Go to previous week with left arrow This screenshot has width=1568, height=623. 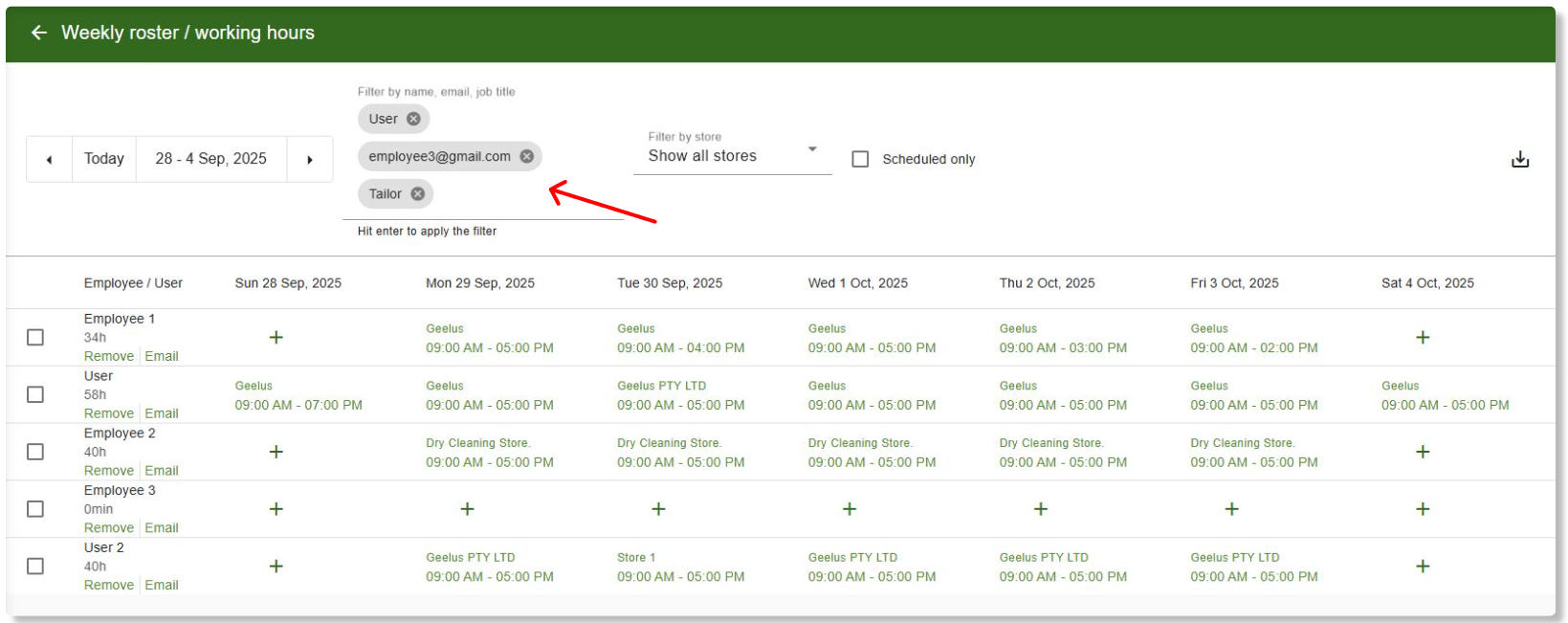click(x=49, y=159)
